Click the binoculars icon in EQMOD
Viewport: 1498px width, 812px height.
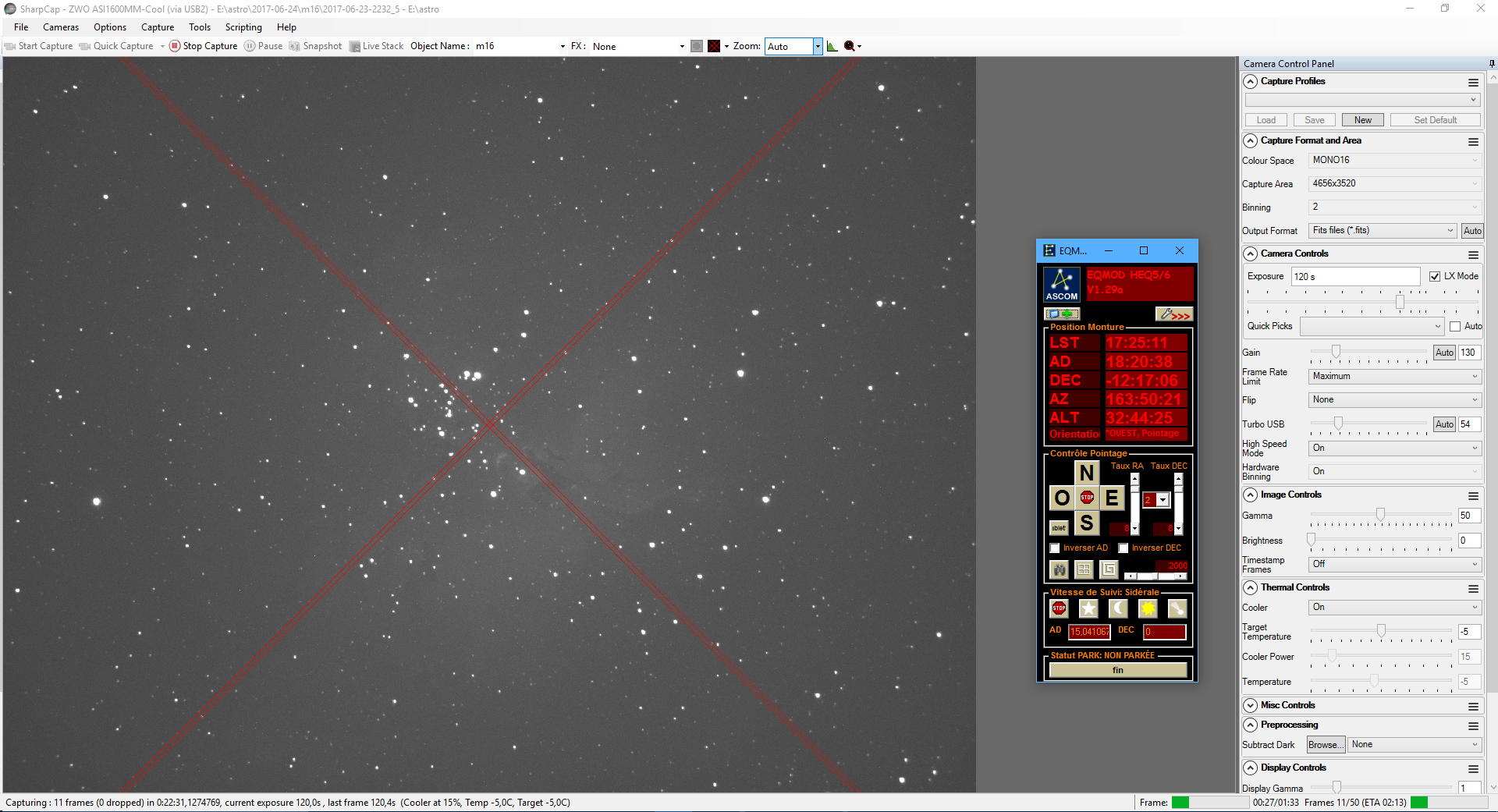point(1060,569)
